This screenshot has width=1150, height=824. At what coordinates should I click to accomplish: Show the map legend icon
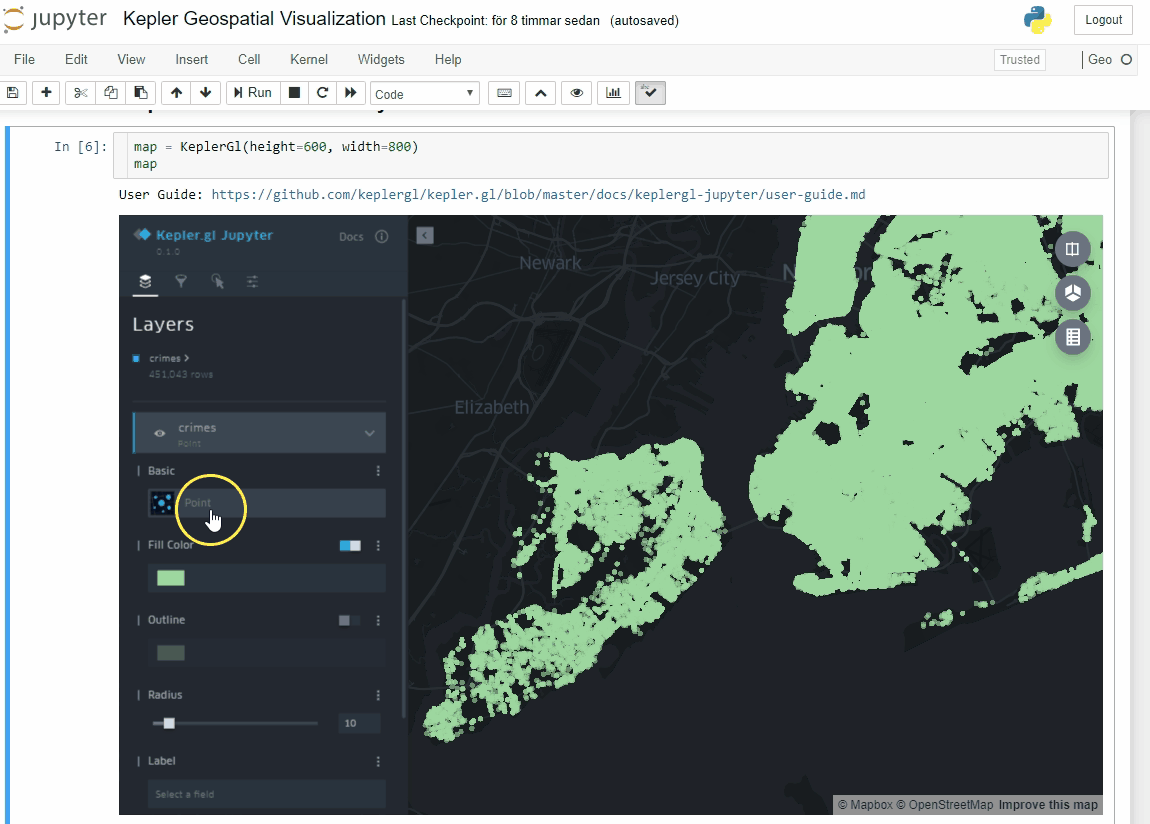click(x=1073, y=337)
